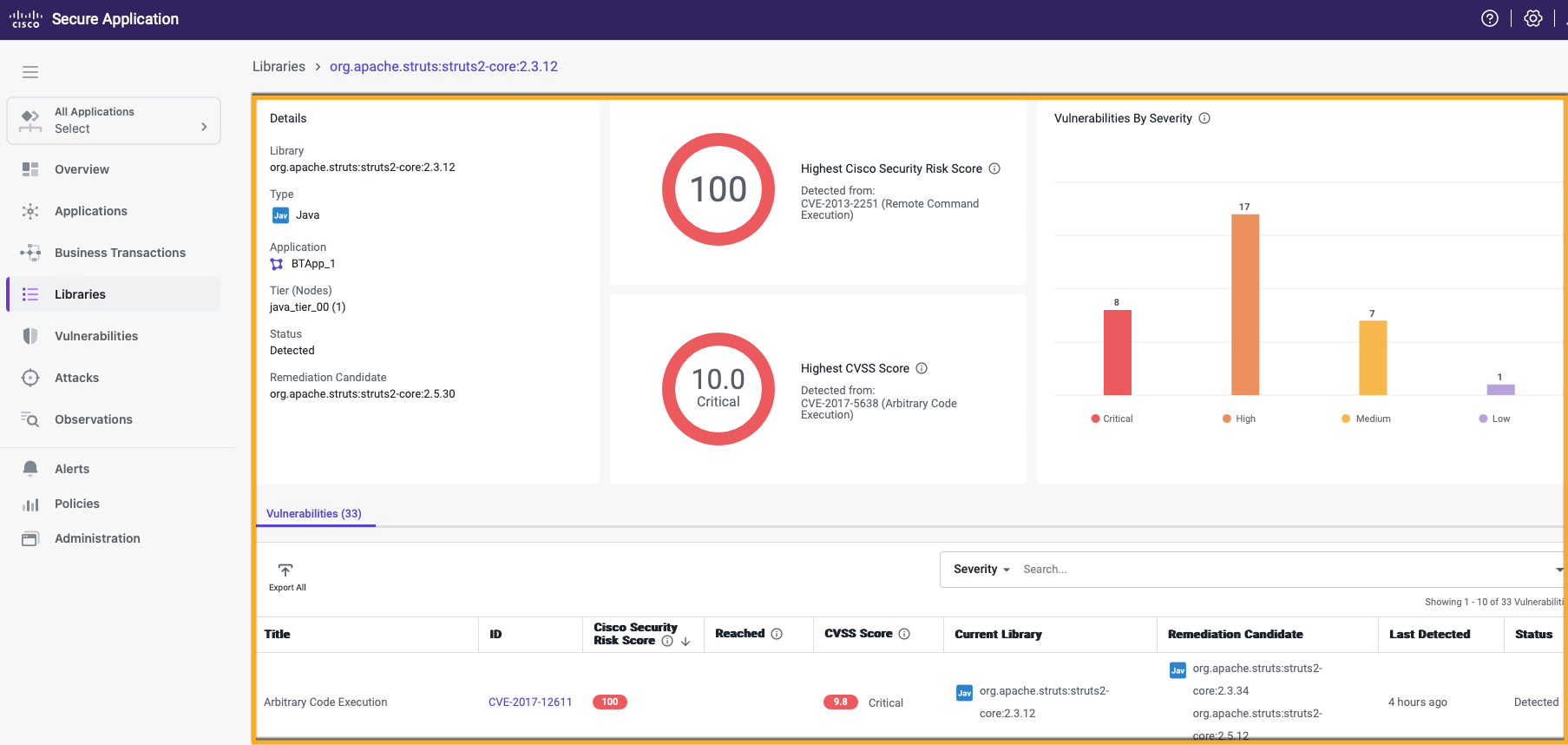Open the Vulnerabilities page
The height and width of the screenshot is (745, 1568).
pos(96,336)
